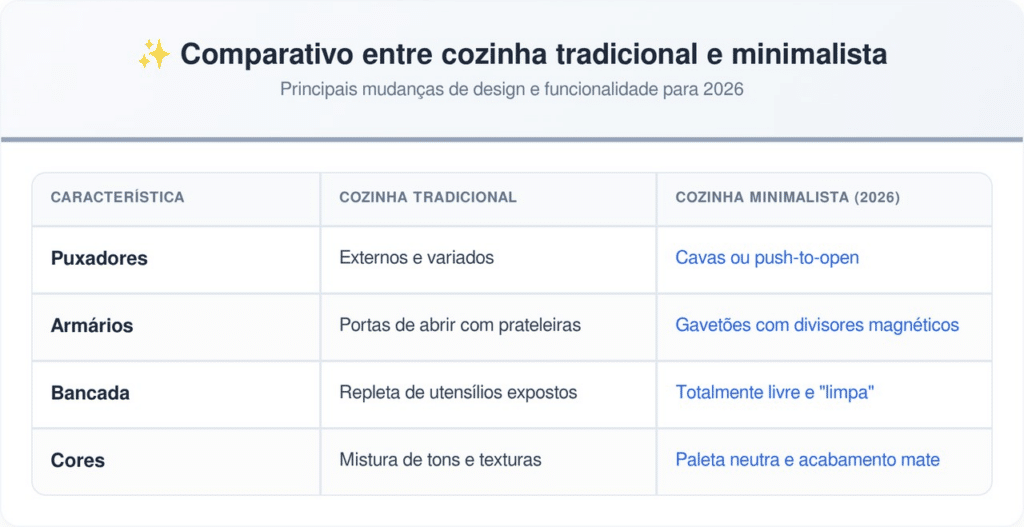The height and width of the screenshot is (527, 1024).
Task: Click the title 'Comparativo entre cozinha tradicional e minimalista'
Action: [x=532, y=55]
